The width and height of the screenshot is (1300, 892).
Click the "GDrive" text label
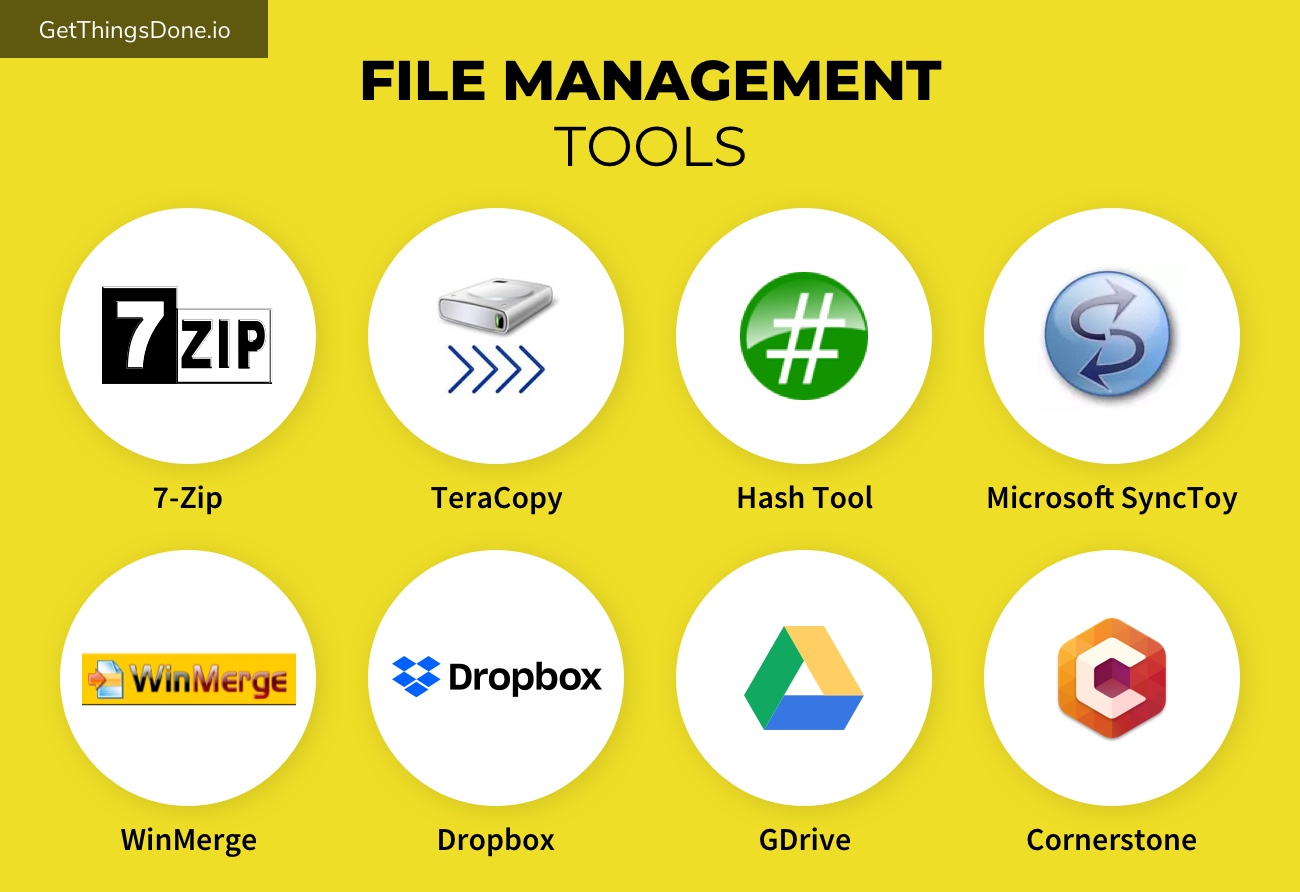pyautogui.click(x=804, y=840)
